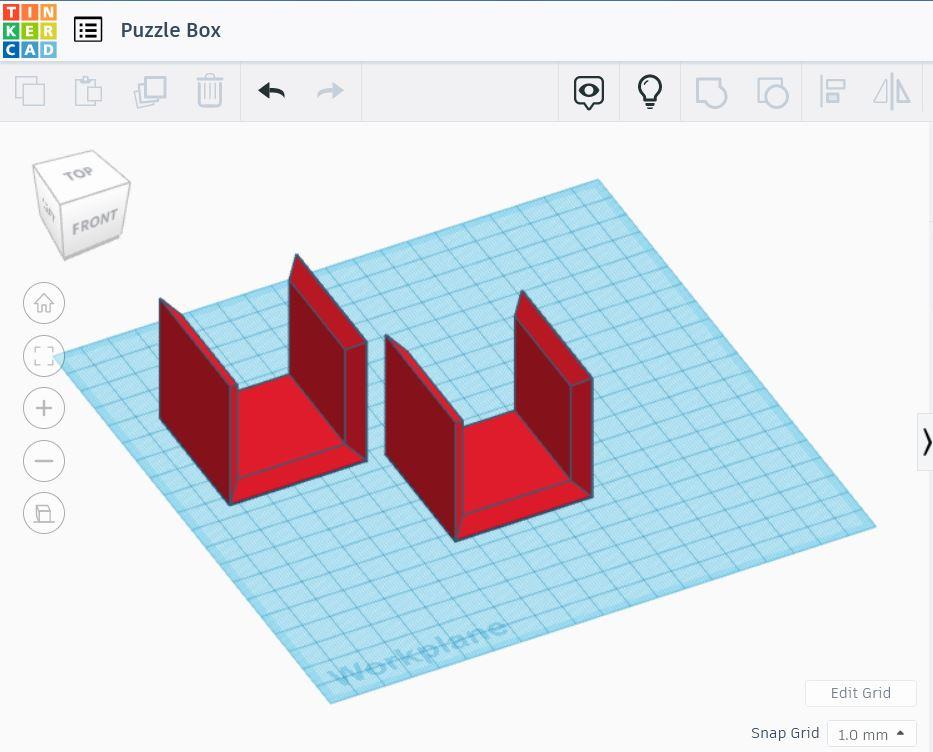933x752 pixels.
Task: Click the Puzzle Box design title
Action: click(x=170, y=30)
